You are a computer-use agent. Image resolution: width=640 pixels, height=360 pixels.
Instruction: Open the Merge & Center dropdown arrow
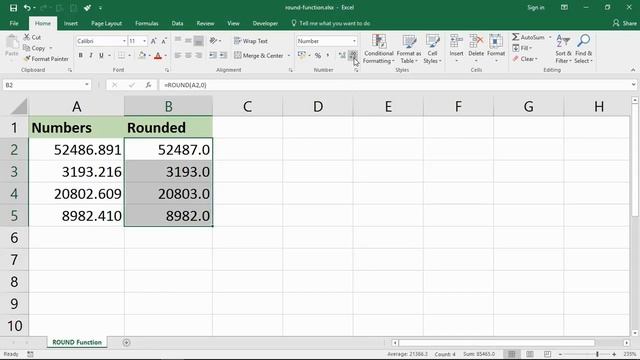click(289, 56)
